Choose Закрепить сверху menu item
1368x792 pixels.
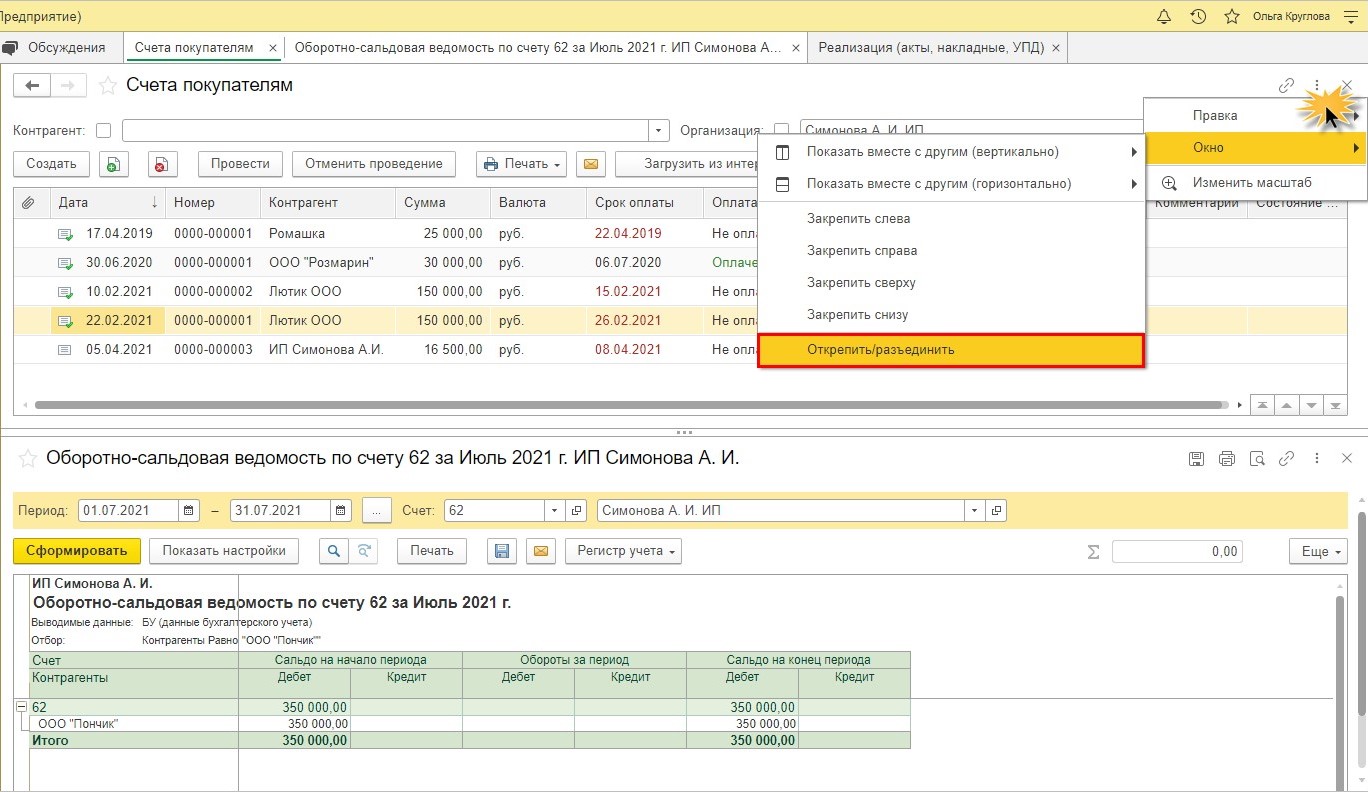[951, 283]
